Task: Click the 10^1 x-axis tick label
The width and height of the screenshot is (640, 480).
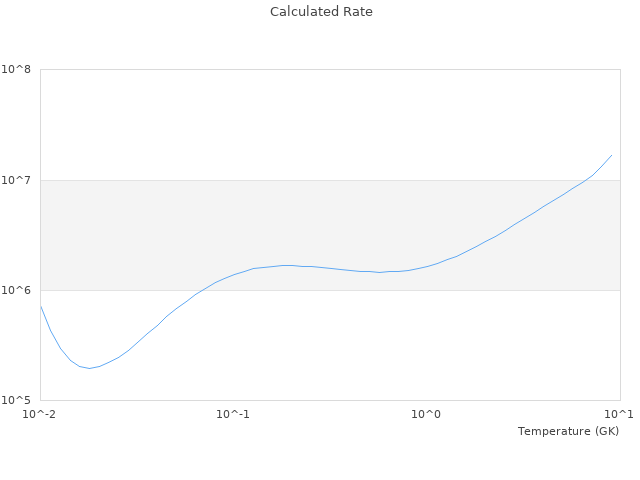Action: pyautogui.click(x=619, y=414)
